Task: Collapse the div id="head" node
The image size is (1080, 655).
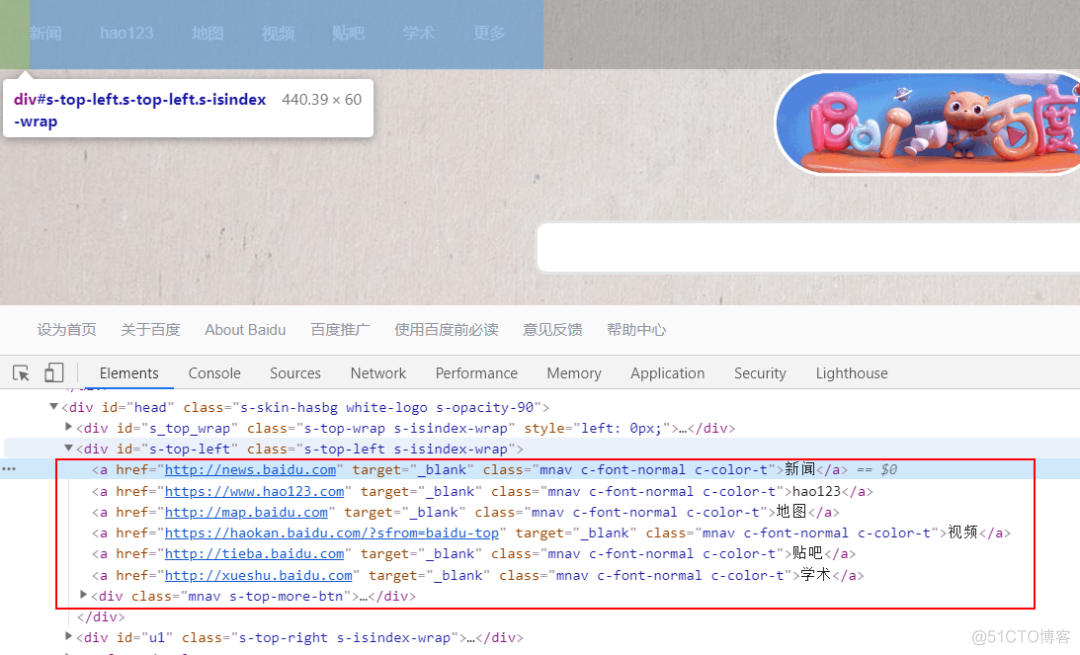Action: pyautogui.click(x=54, y=407)
